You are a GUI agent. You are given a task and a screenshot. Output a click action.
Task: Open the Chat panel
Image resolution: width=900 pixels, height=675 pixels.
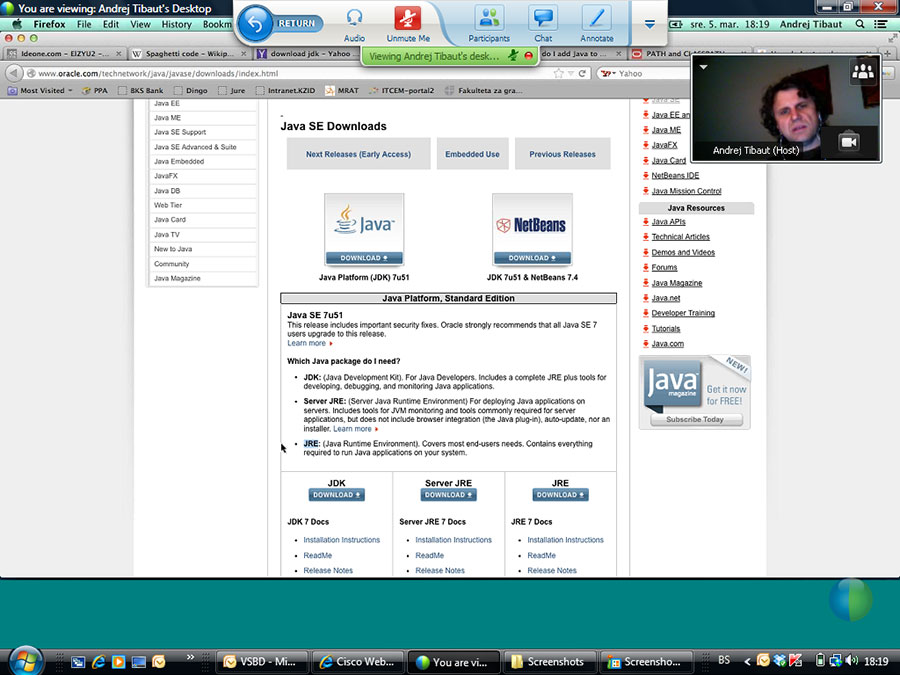click(x=543, y=25)
